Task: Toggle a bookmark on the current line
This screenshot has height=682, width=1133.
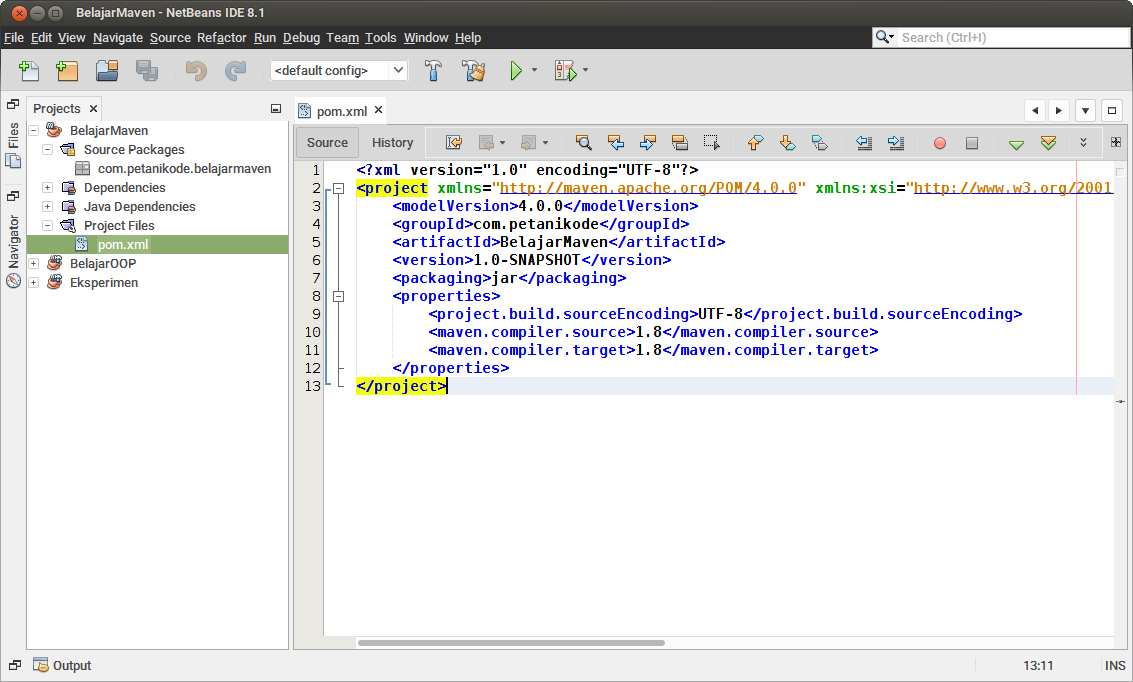Action: point(820,143)
